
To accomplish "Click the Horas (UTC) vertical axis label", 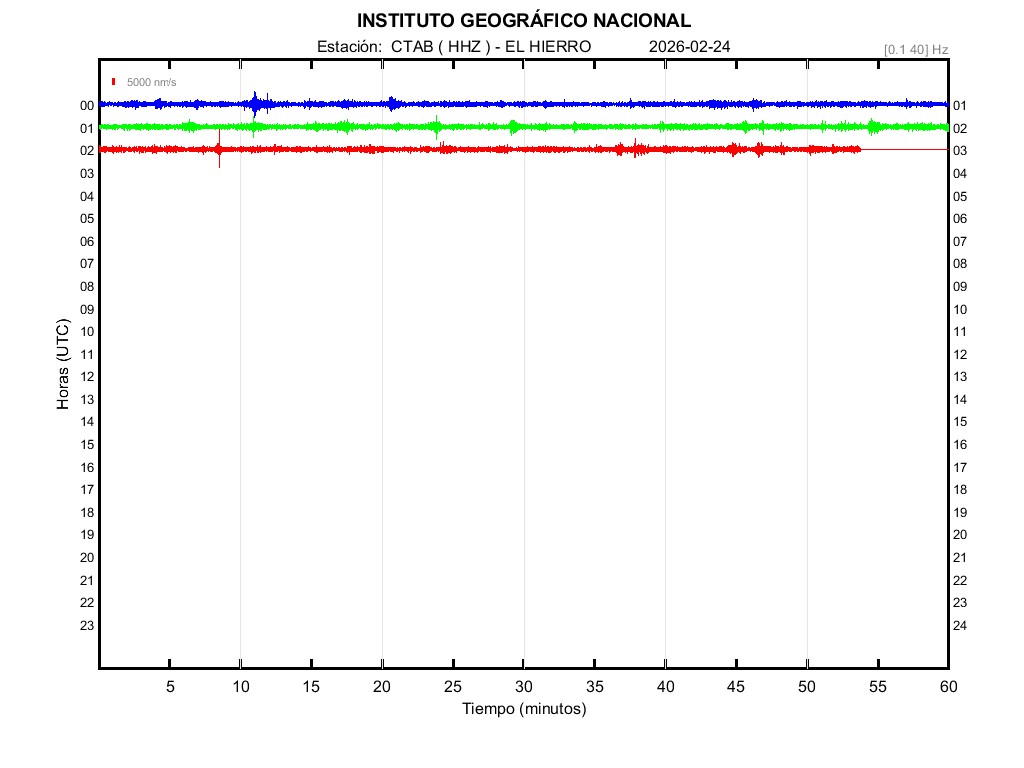I will [62, 365].
